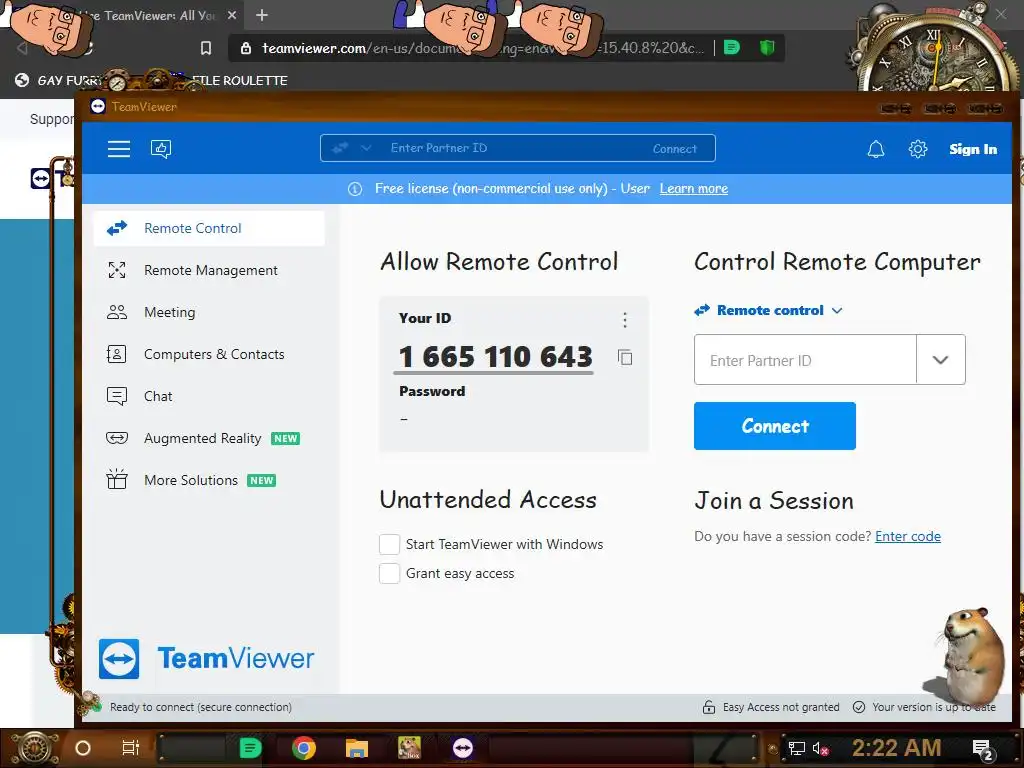
Task: Click the 2:22 AM taskbar clock
Action: (896, 748)
